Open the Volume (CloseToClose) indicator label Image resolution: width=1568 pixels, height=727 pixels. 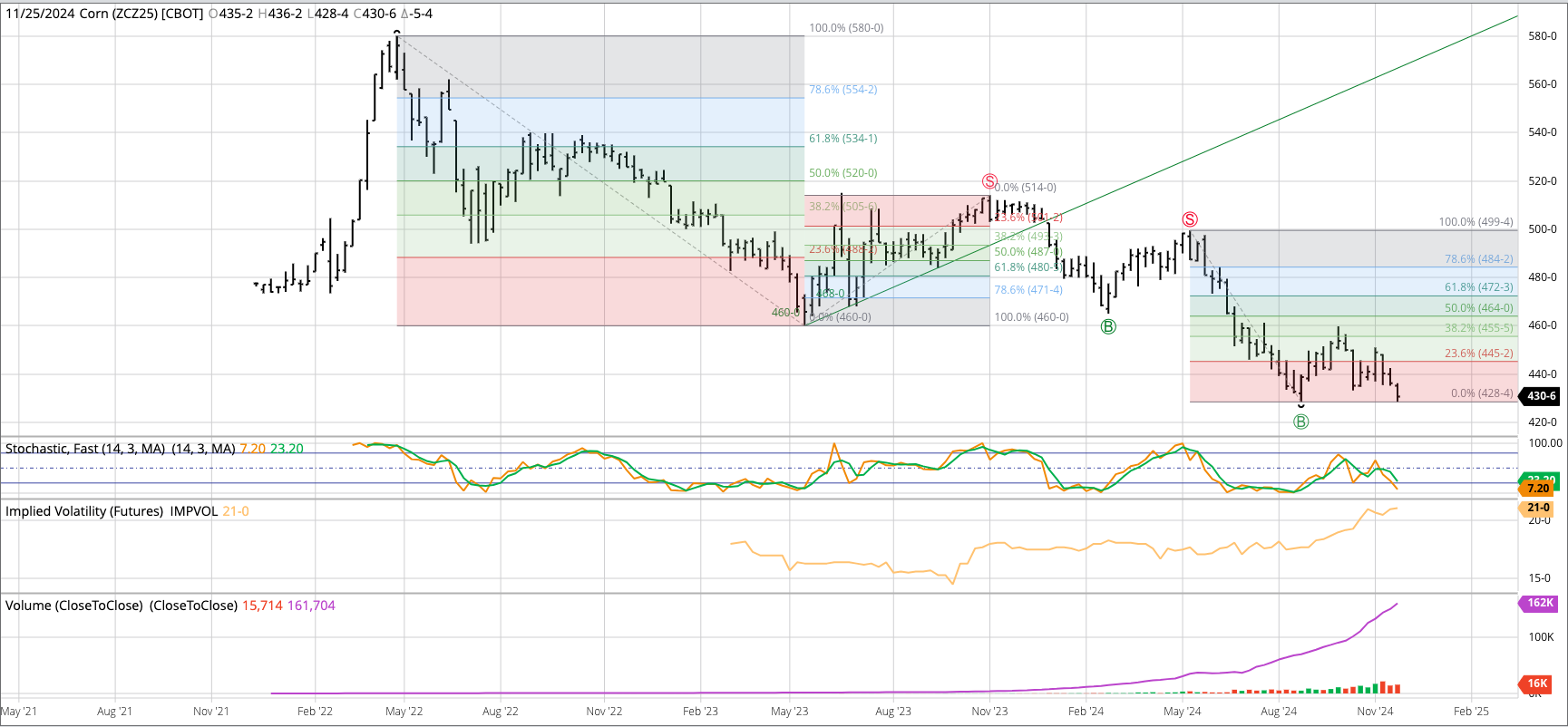122,606
